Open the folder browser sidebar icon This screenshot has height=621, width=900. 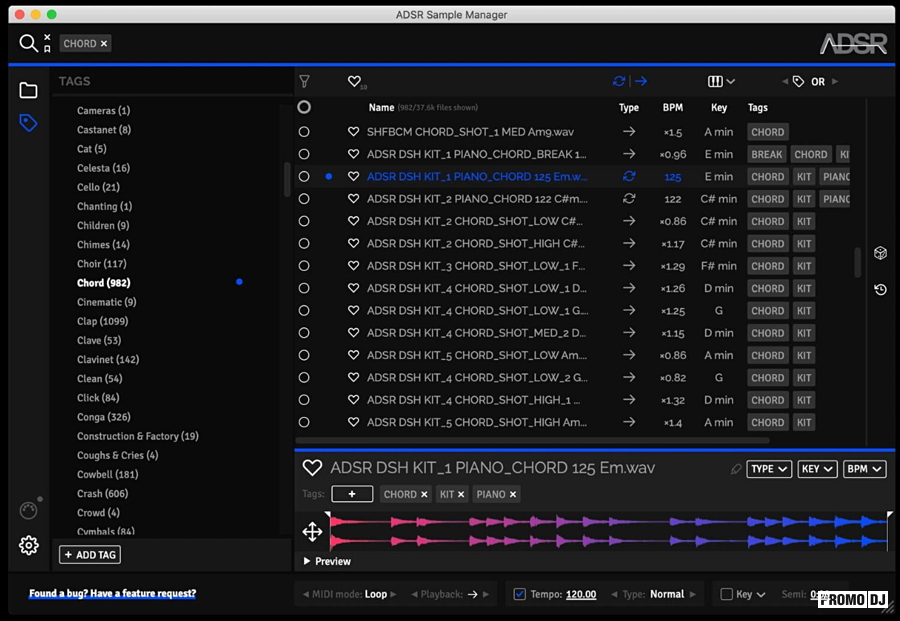[x=28, y=91]
